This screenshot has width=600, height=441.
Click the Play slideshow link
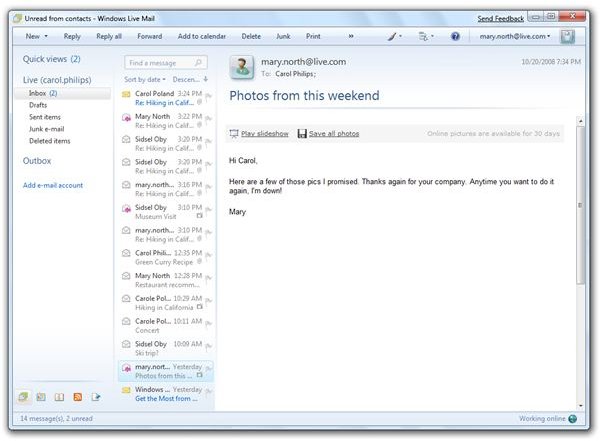[265, 133]
